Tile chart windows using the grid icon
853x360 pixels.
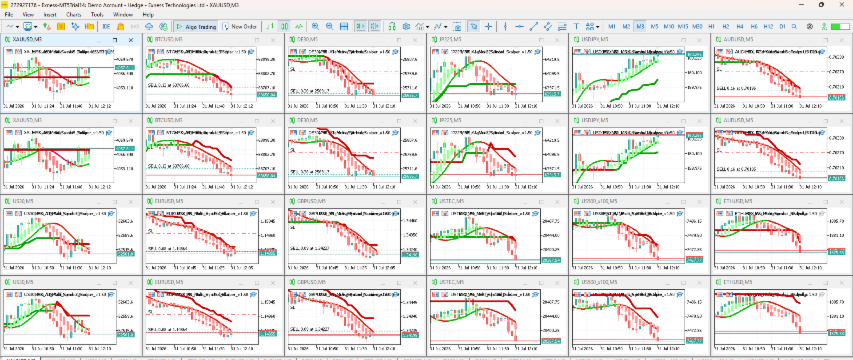point(344,26)
